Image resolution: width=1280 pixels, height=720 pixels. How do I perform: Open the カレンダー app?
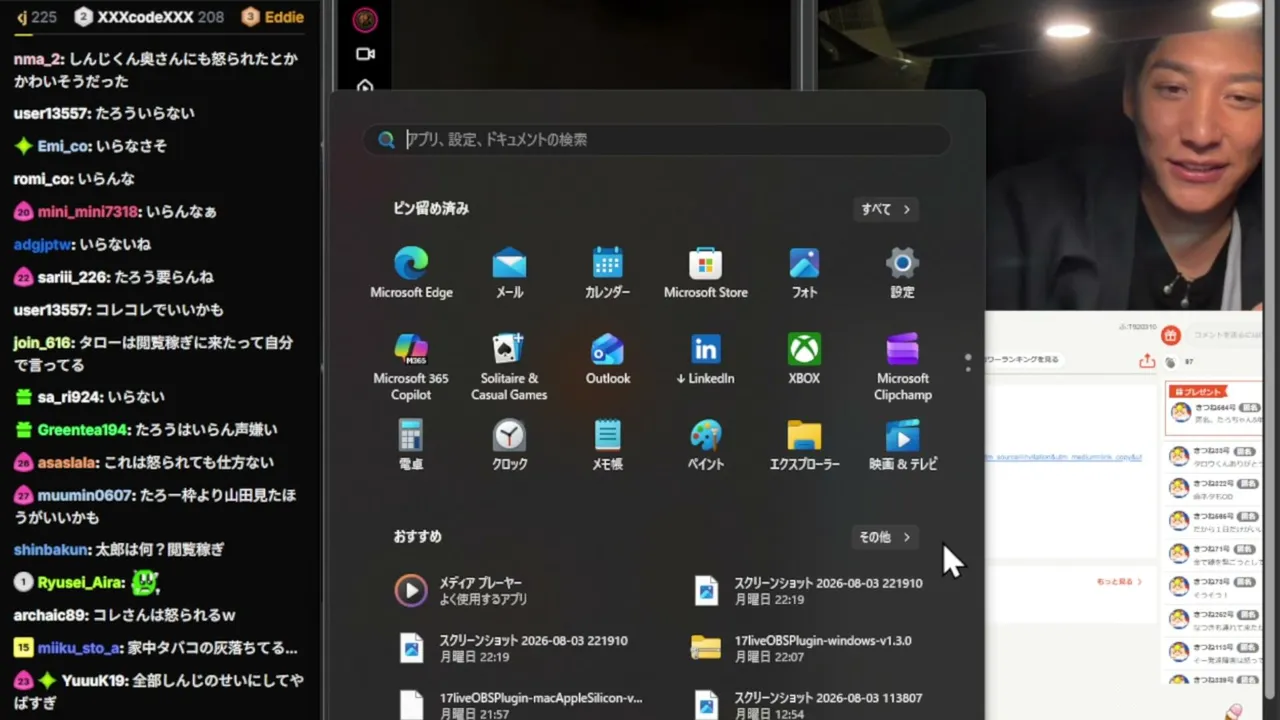click(607, 272)
